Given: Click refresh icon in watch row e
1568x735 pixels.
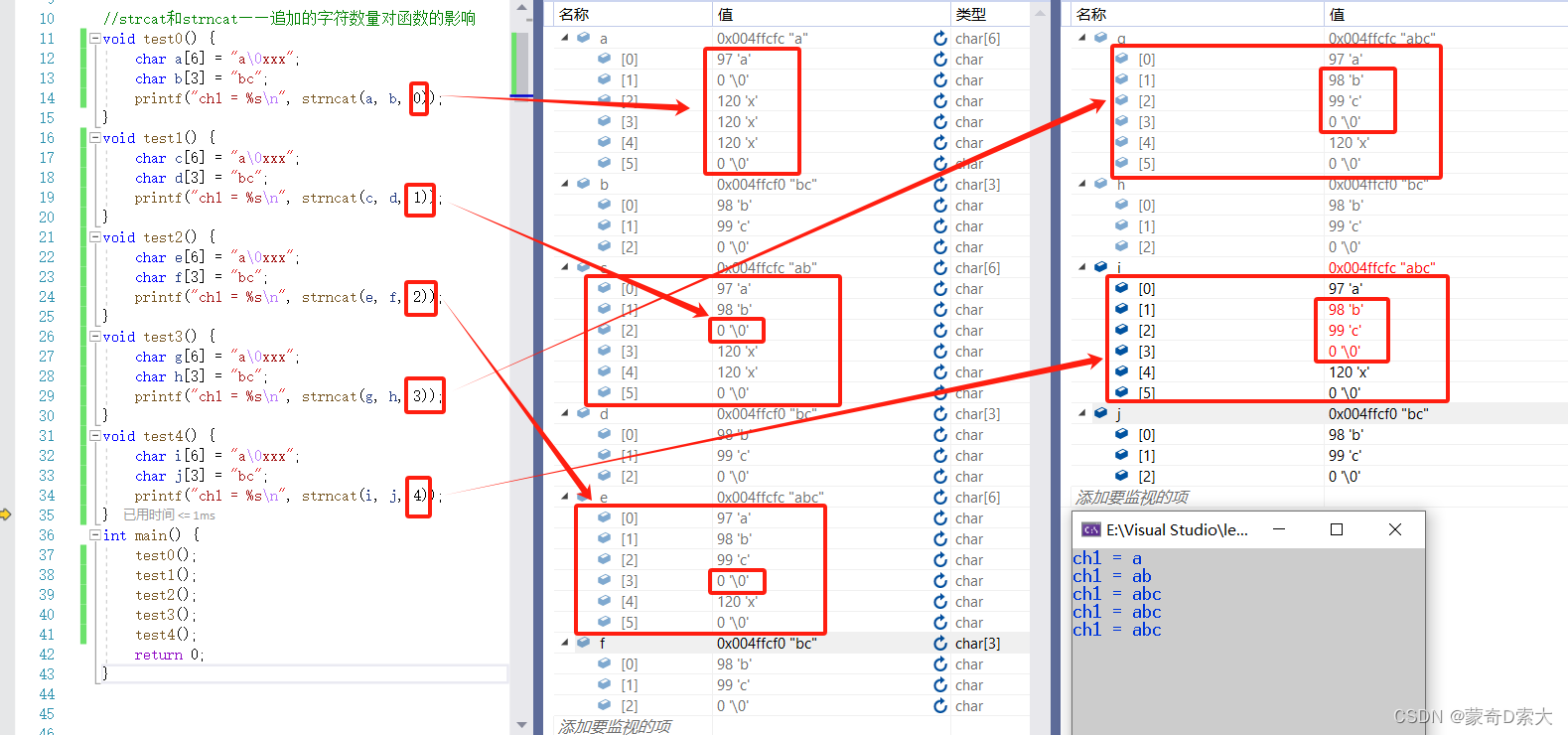Looking at the screenshot, I should click(939, 498).
